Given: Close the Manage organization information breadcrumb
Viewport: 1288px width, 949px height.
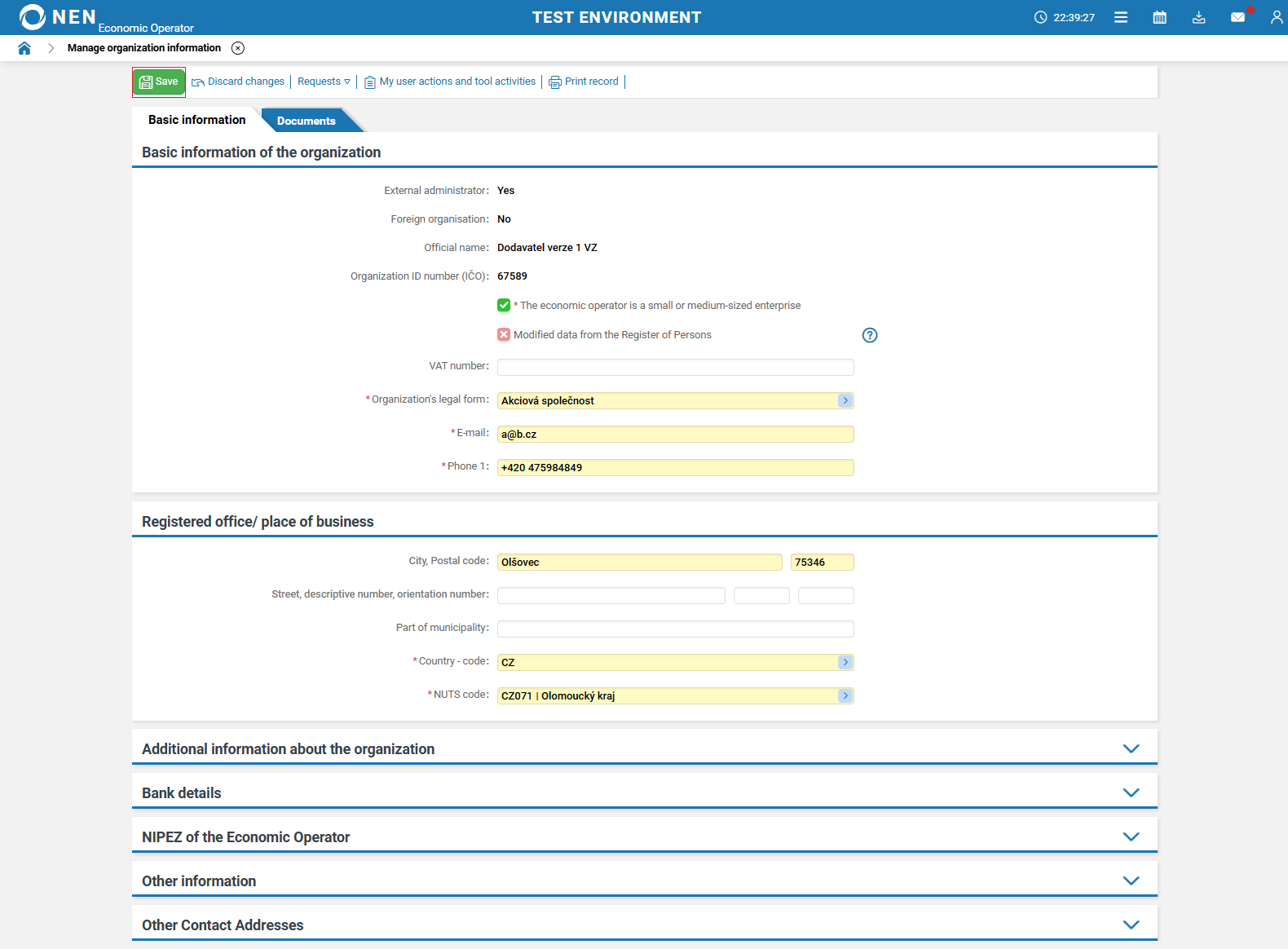Looking at the screenshot, I should point(238,48).
